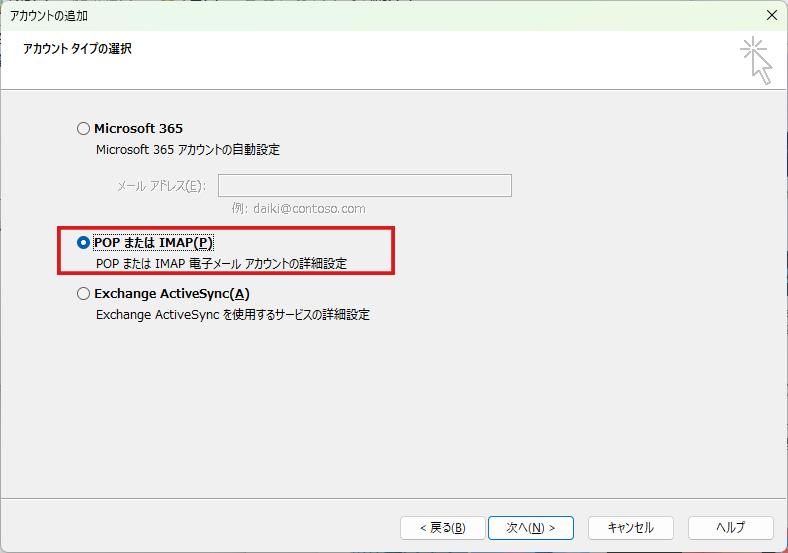Click the Microsoft 365 アカウントの自動設定 description
The height and width of the screenshot is (553, 788).
[188, 150]
